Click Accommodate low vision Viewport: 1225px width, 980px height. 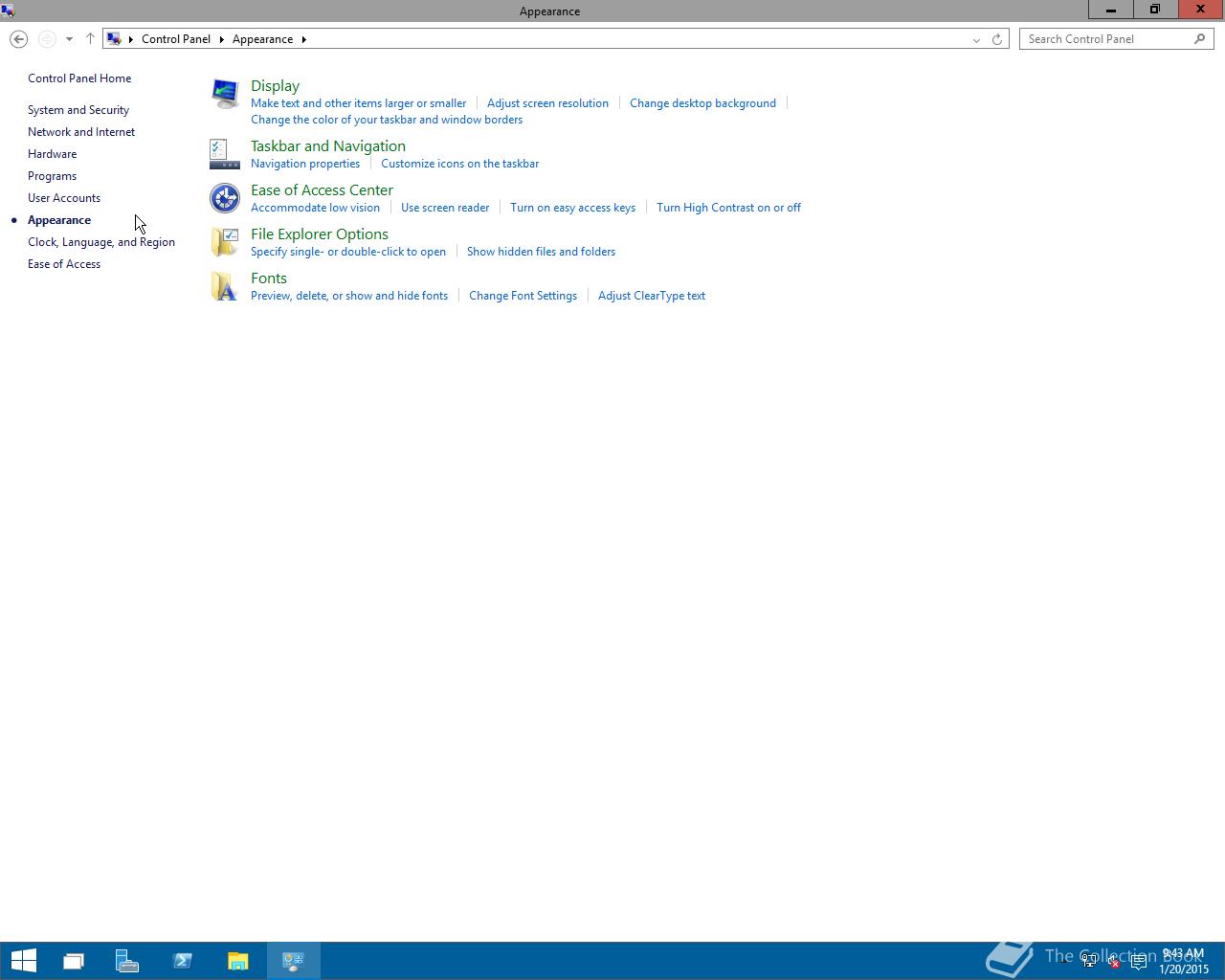315,208
